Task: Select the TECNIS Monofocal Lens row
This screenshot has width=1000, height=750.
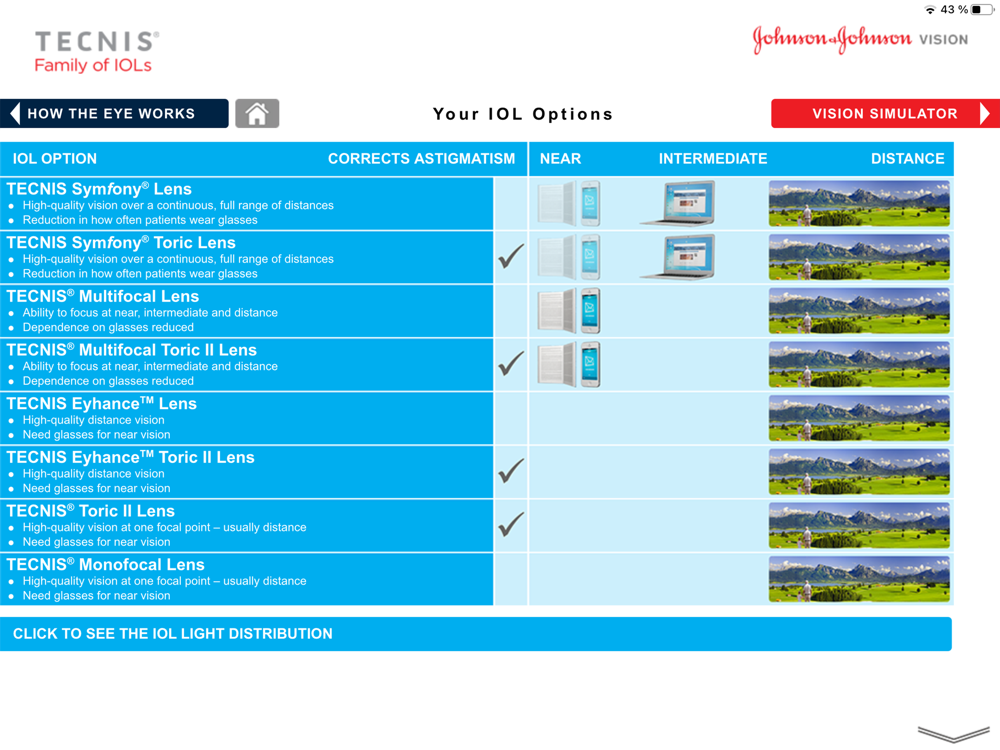Action: point(246,579)
